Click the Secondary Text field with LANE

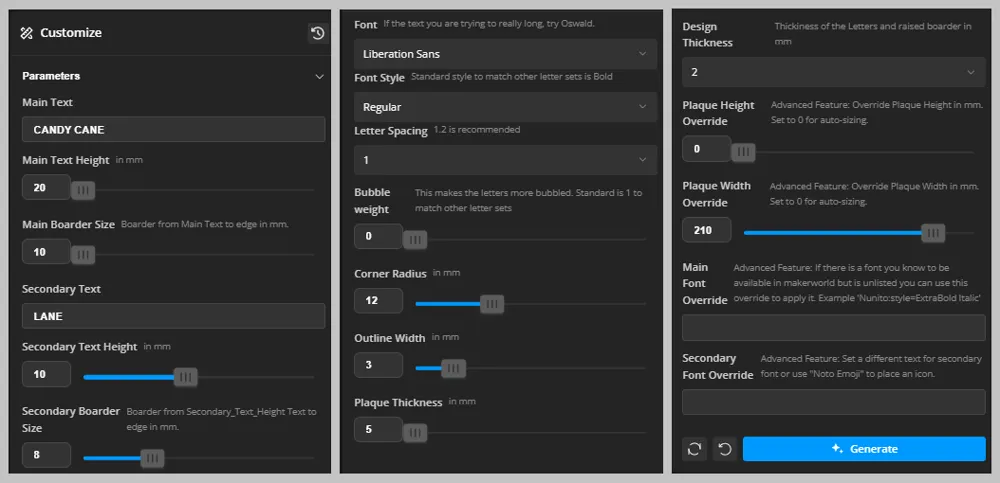(x=173, y=316)
